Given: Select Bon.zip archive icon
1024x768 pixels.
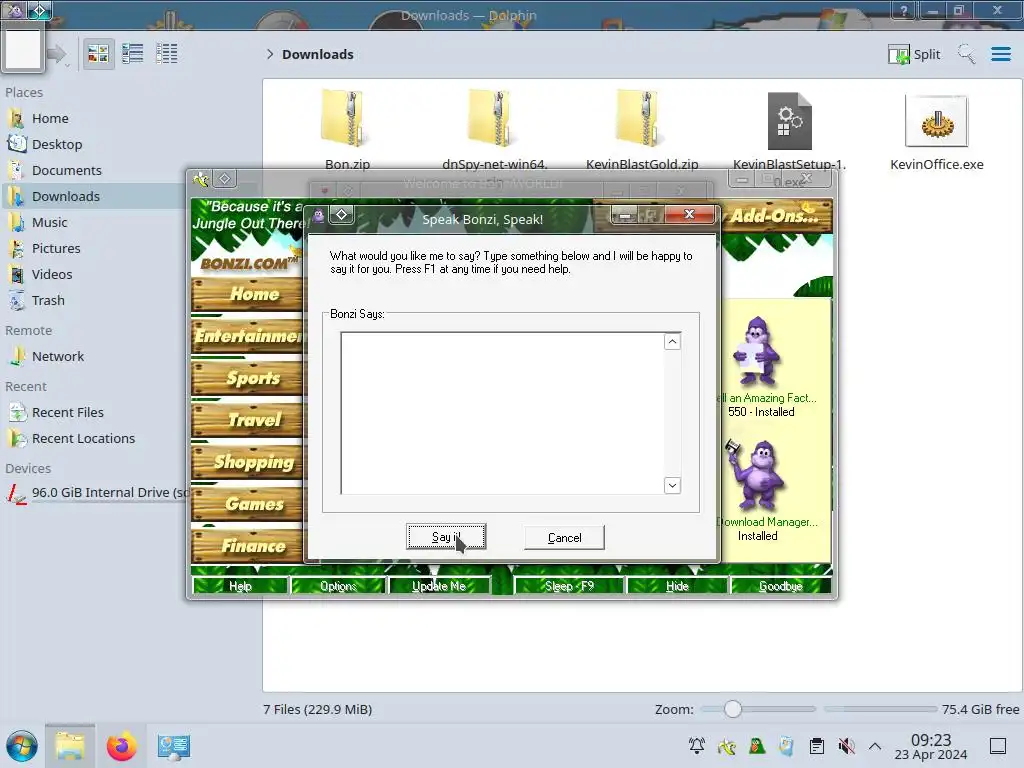Looking at the screenshot, I should click(x=345, y=119).
